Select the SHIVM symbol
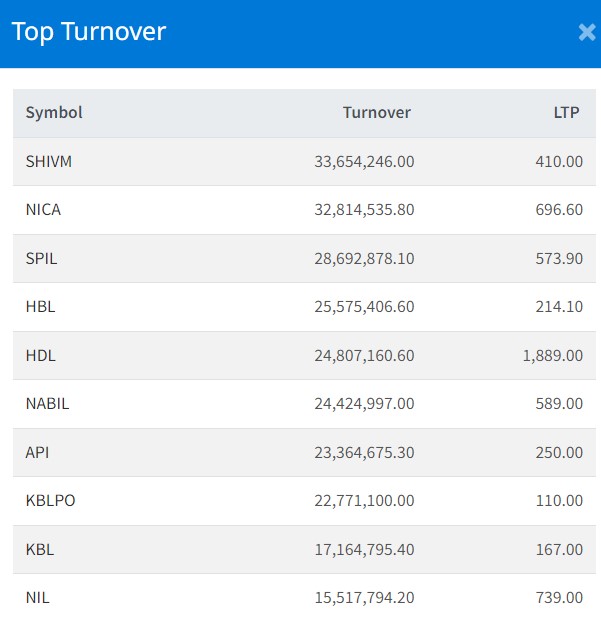 [x=49, y=162]
